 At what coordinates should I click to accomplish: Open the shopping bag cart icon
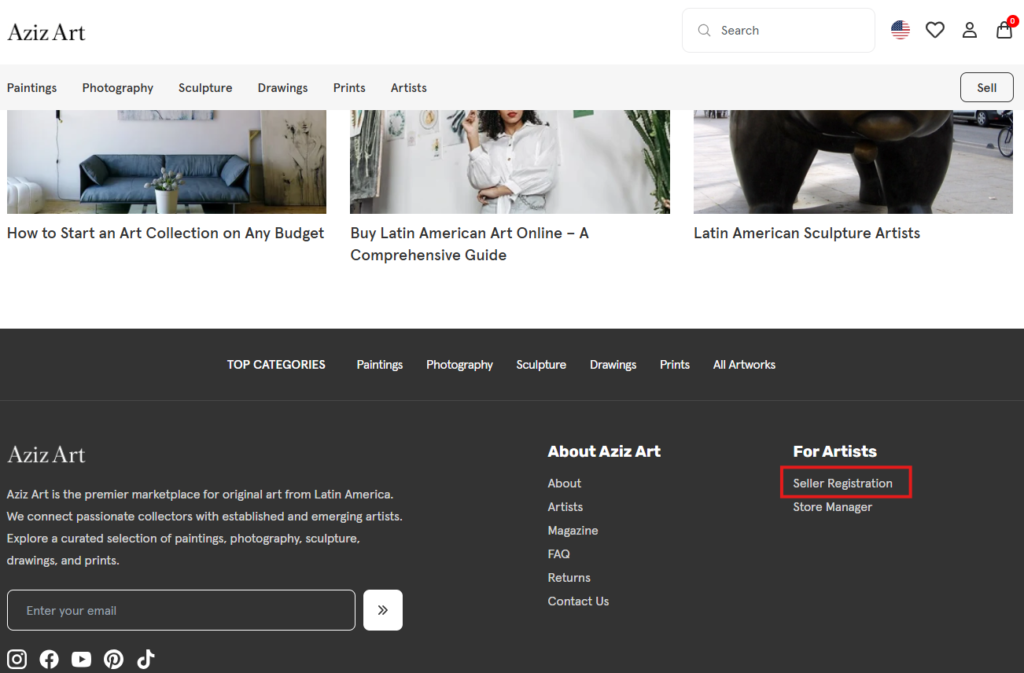tap(1004, 30)
